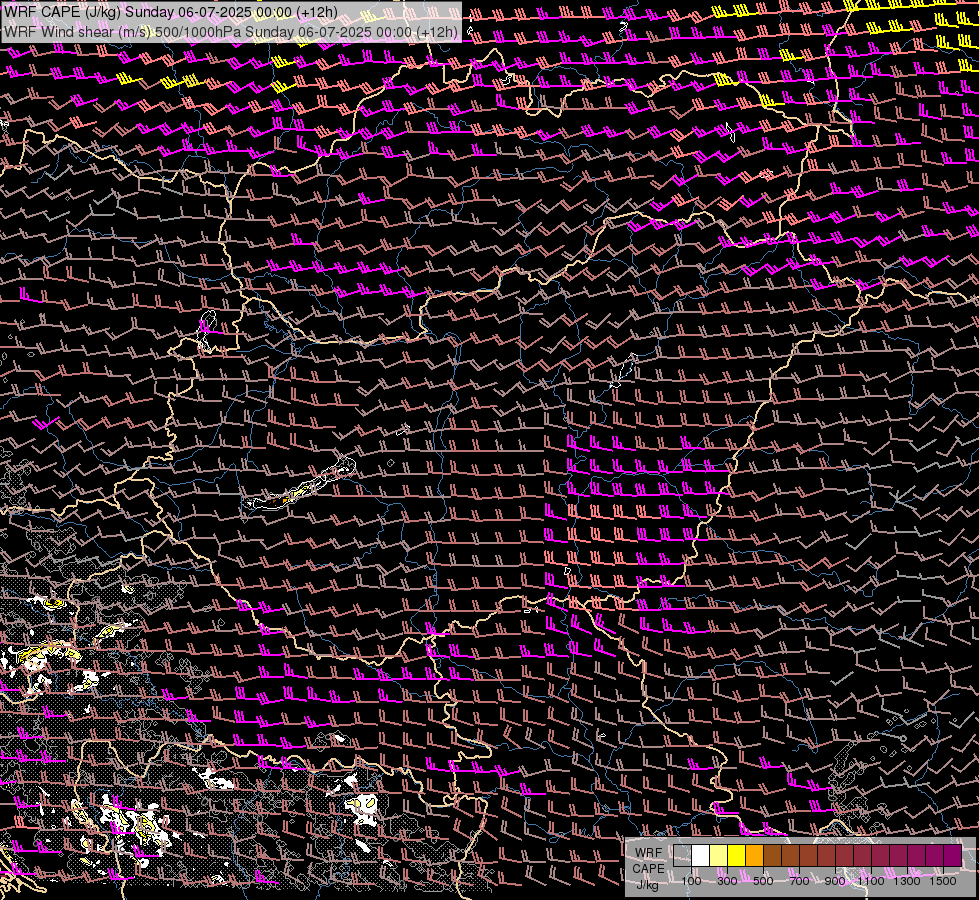Click the 100 legend value
Image resolution: width=979 pixels, height=900 pixels.
(x=691, y=881)
